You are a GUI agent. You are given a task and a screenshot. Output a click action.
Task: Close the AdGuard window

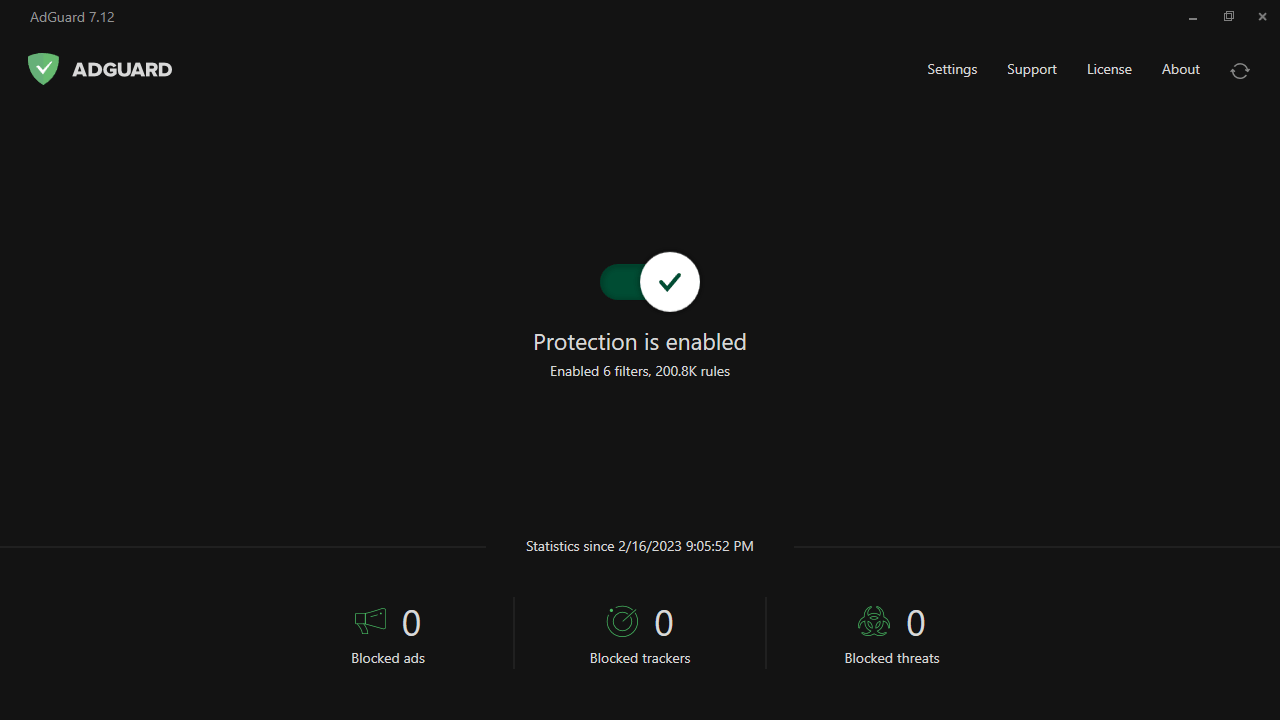point(1262,17)
